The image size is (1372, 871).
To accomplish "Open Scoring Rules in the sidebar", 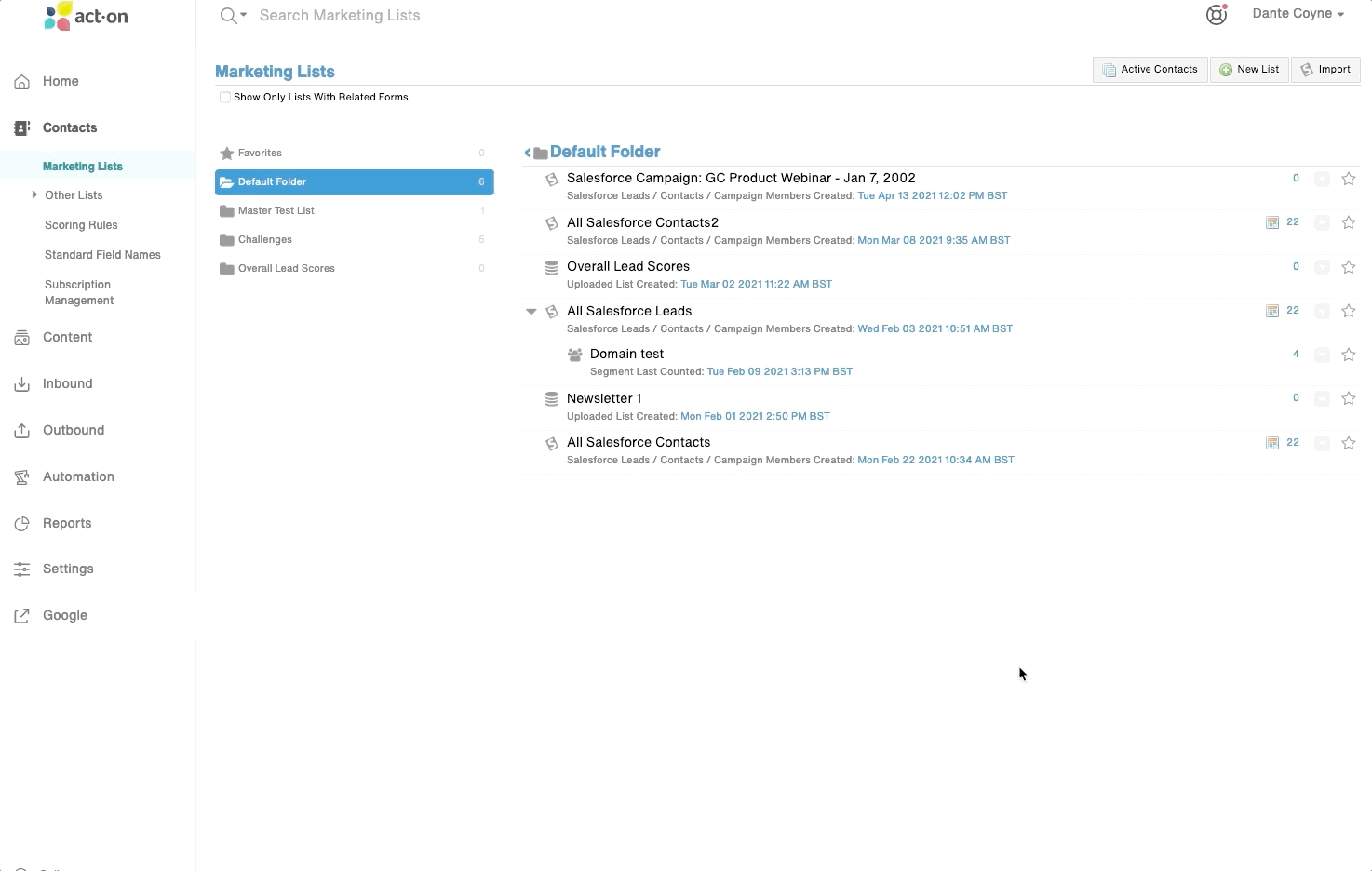I will (81, 225).
